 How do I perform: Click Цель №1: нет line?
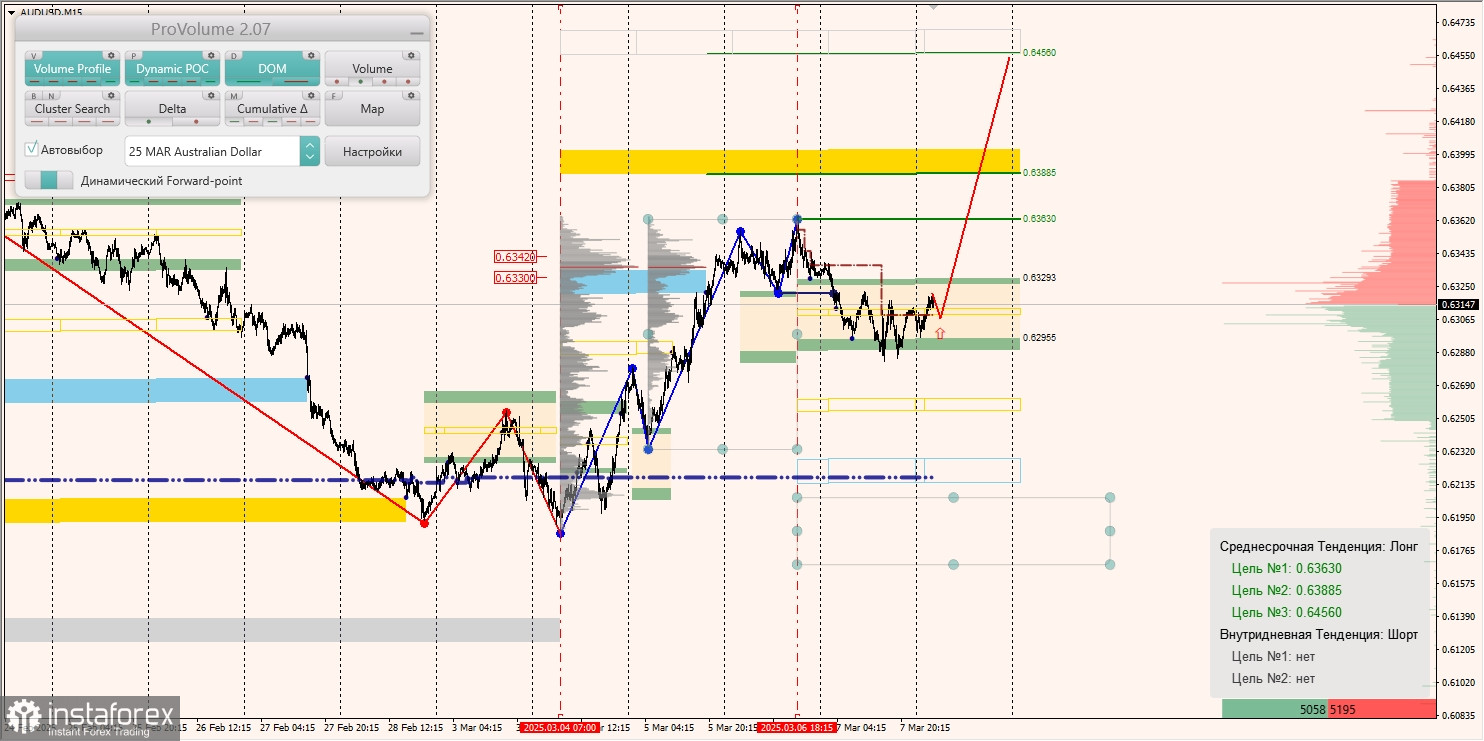1273,656
